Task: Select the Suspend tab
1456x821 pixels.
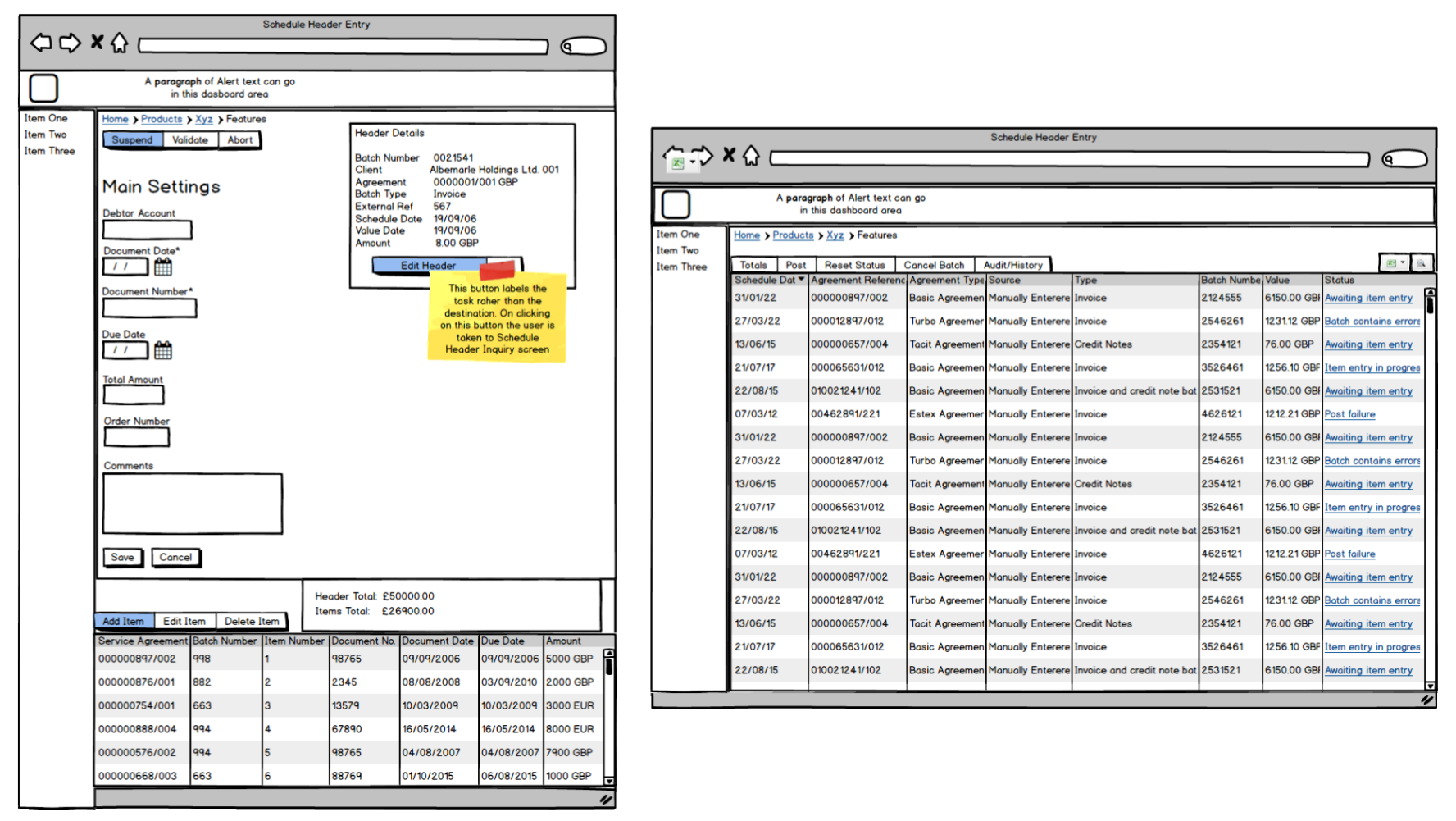Action: [x=132, y=140]
